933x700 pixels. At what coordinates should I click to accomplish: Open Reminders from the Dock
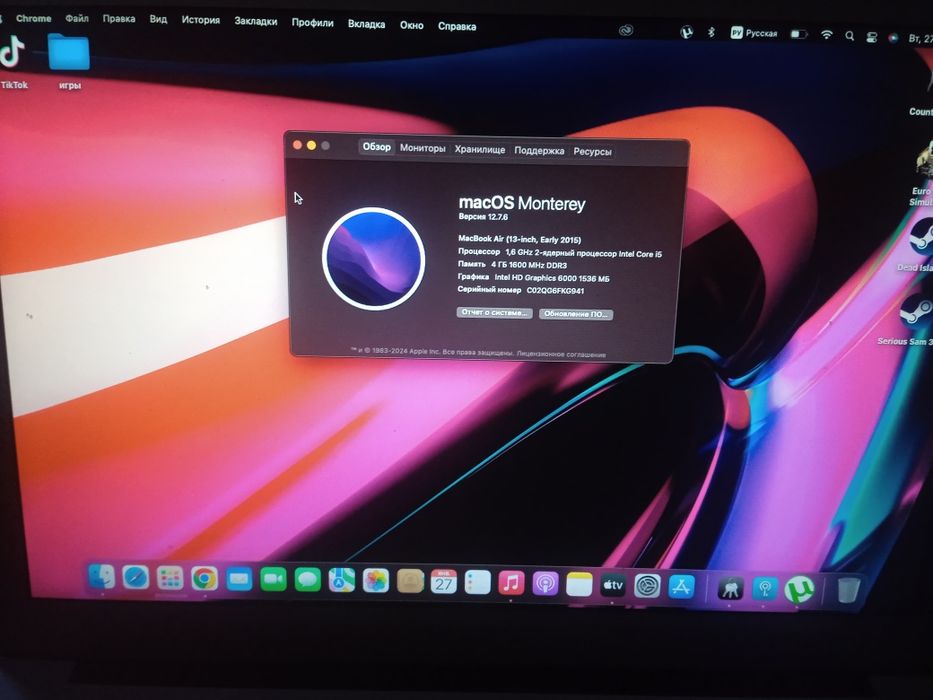(478, 583)
